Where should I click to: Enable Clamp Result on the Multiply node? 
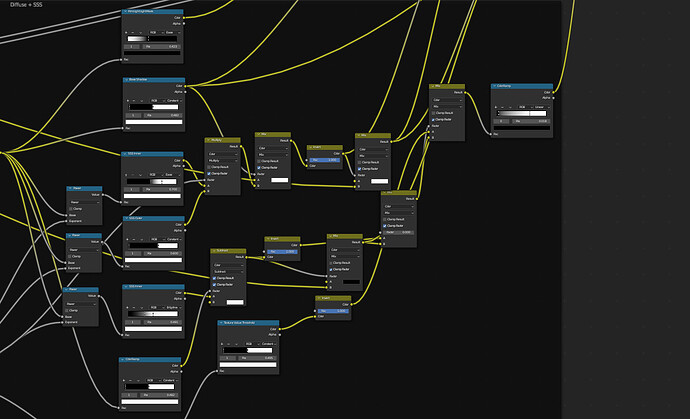click(x=209, y=167)
